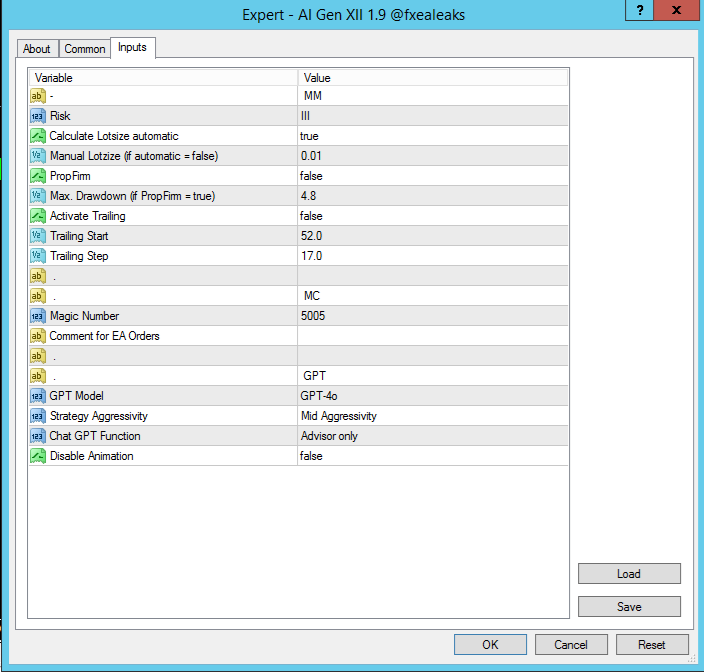Click the bool icon beside Activate Trailing
The image size is (704, 672).
[x=38, y=216]
